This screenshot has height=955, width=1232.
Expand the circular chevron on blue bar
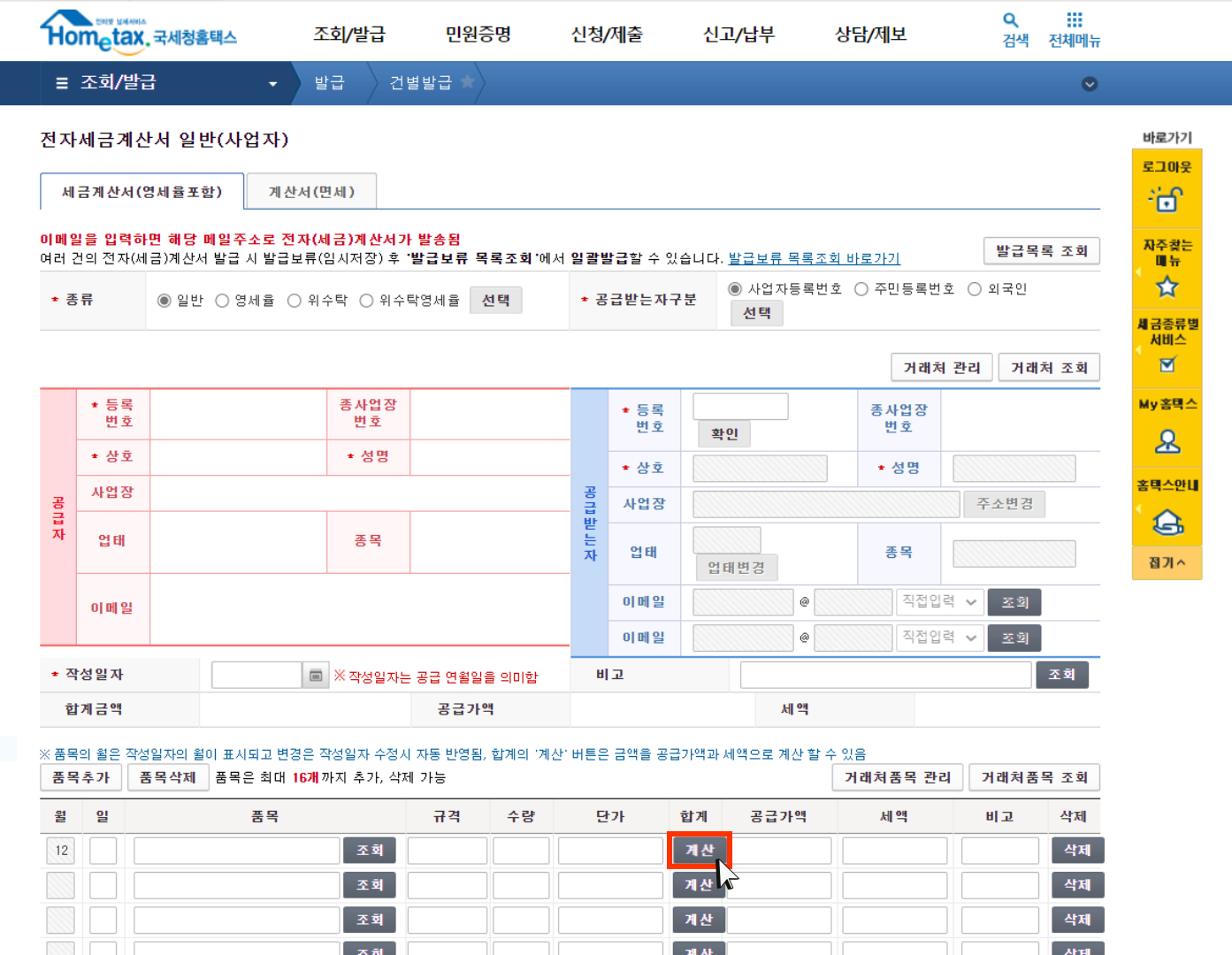coord(1090,84)
